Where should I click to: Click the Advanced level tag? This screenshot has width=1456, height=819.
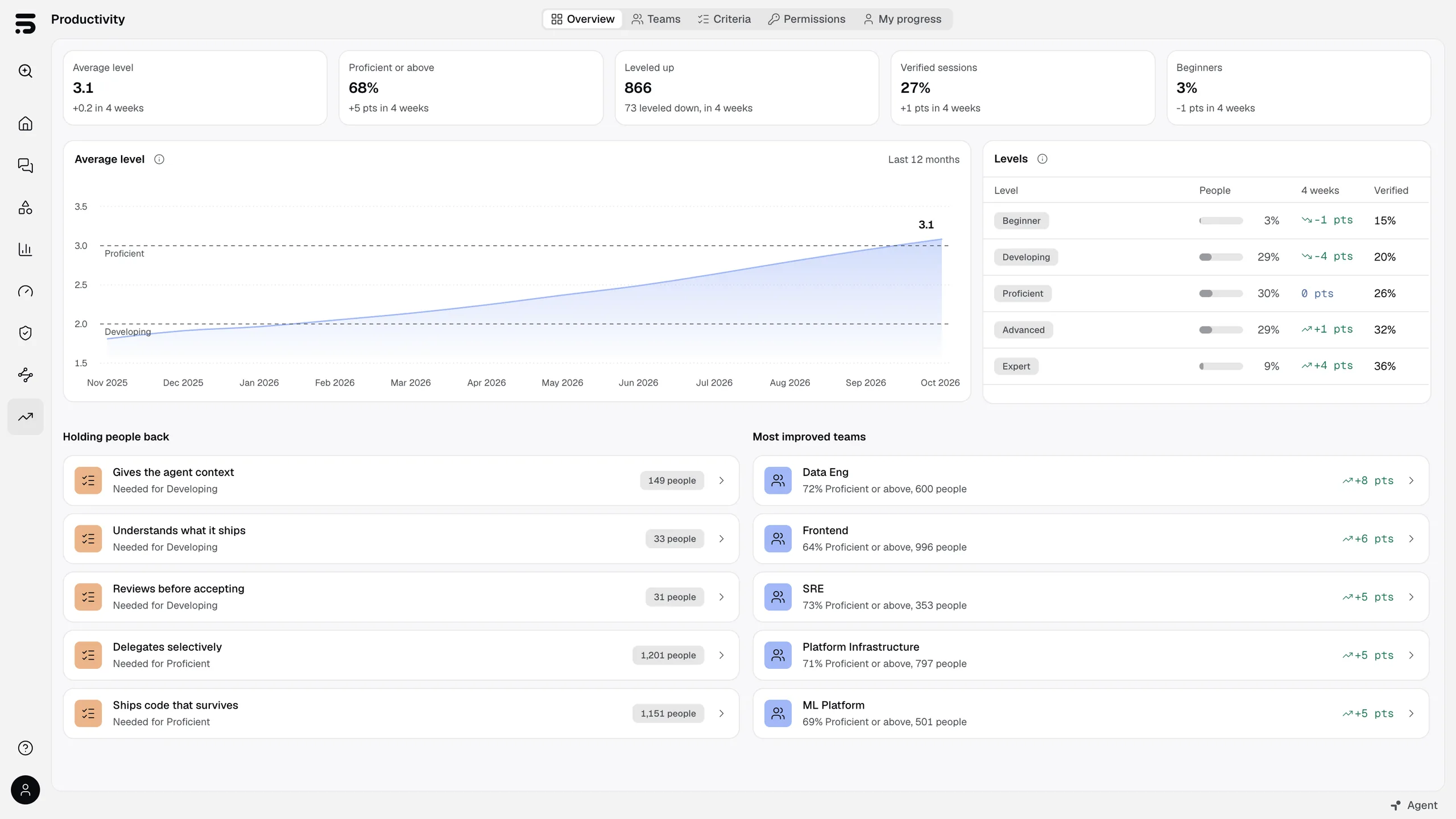click(1023, 330)
